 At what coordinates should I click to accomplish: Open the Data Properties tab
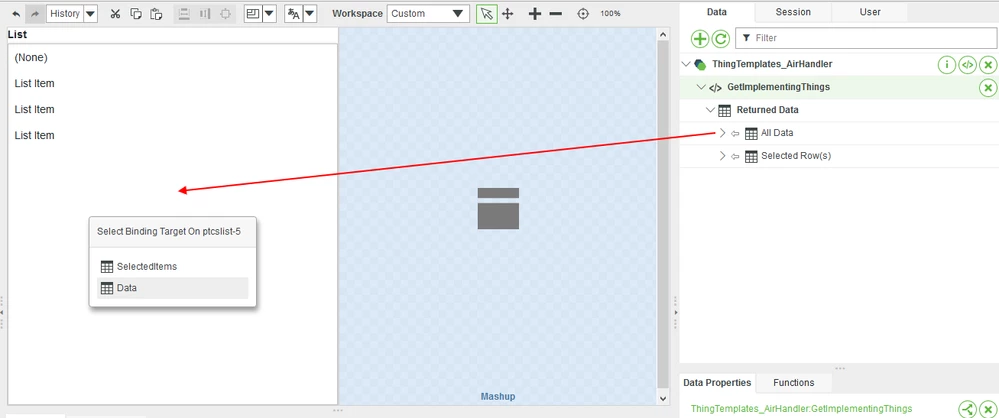(717, 383)
